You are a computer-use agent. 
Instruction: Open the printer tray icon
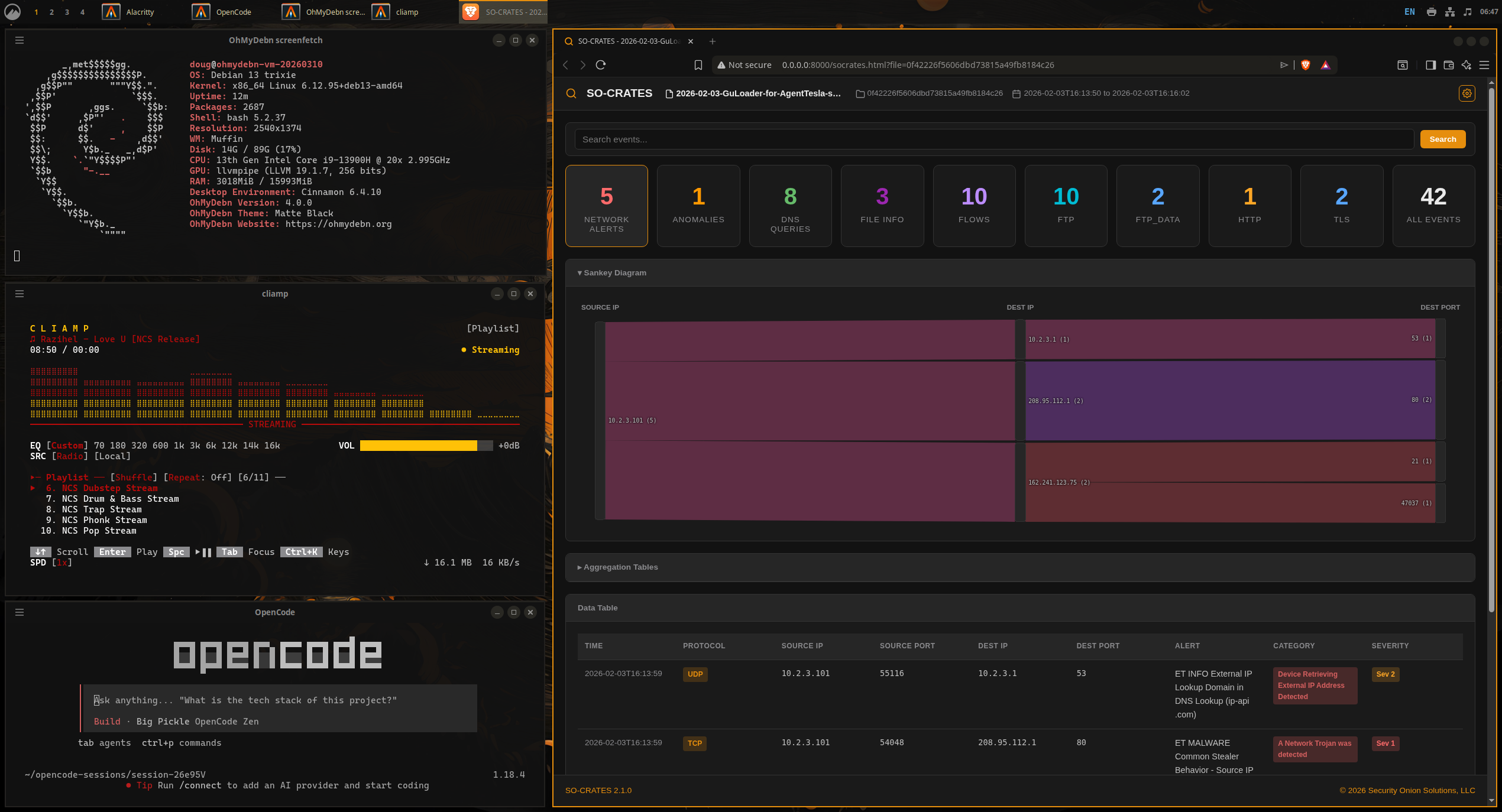[x=1431, y=12]
